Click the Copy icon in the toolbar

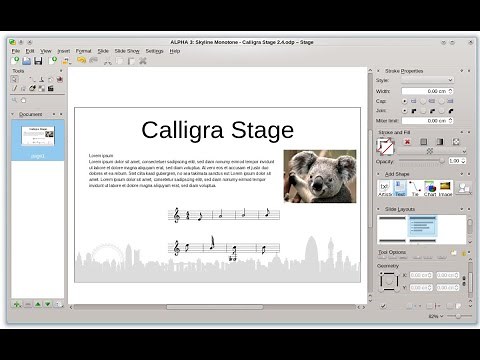pos(119,61)
